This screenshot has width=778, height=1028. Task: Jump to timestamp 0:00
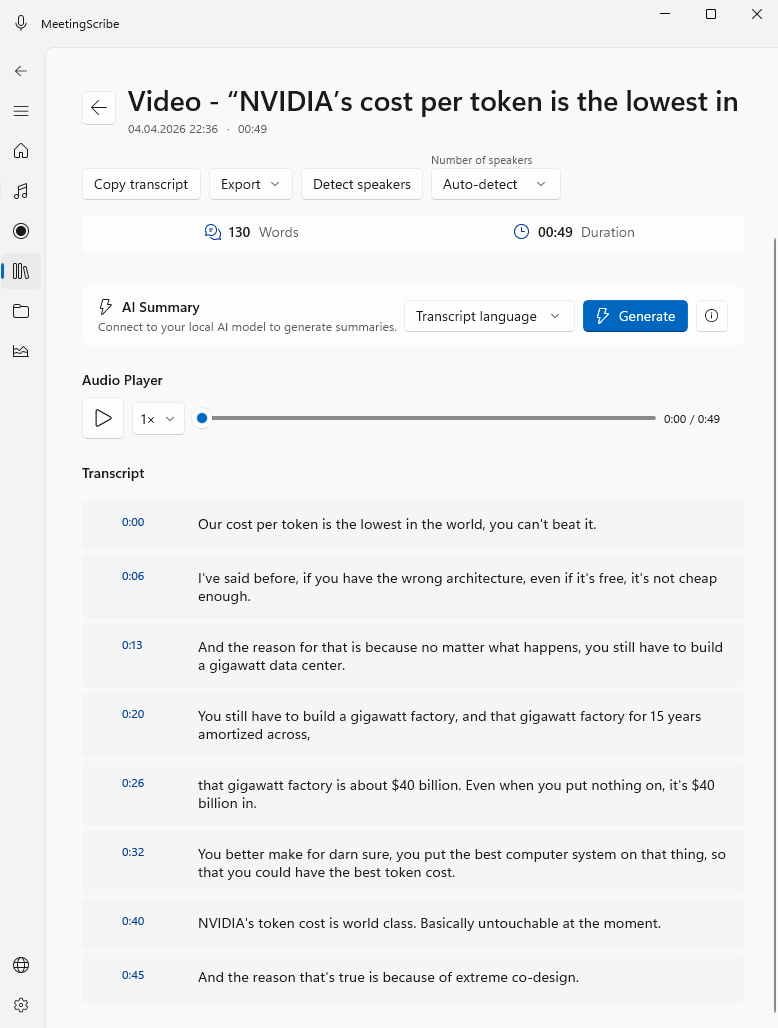pyautogui.click(x=133, y=522)
